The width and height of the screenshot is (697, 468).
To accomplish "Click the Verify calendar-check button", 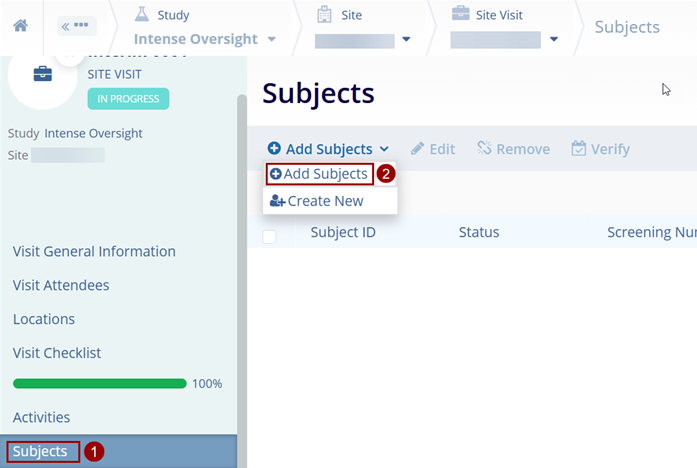I will pos(600,149).
